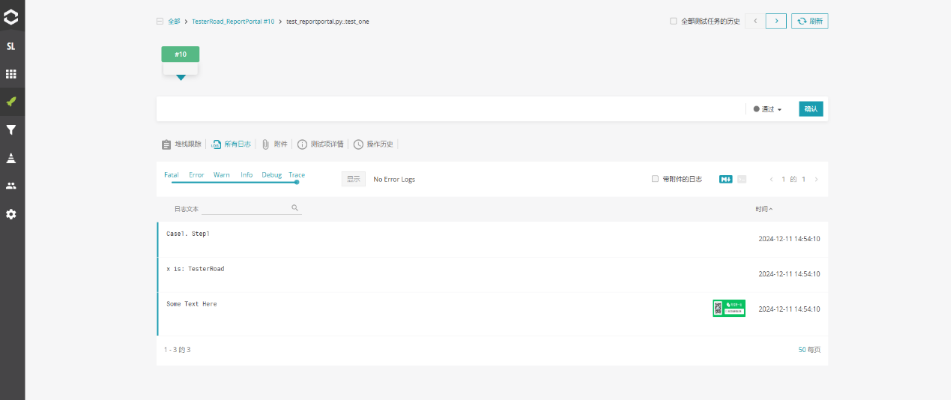Viewport: 951px width, 400px height.
Task: Open TesterRoad_ReportPortal #10 breadcrumb link
Action: tap(233, 21)
